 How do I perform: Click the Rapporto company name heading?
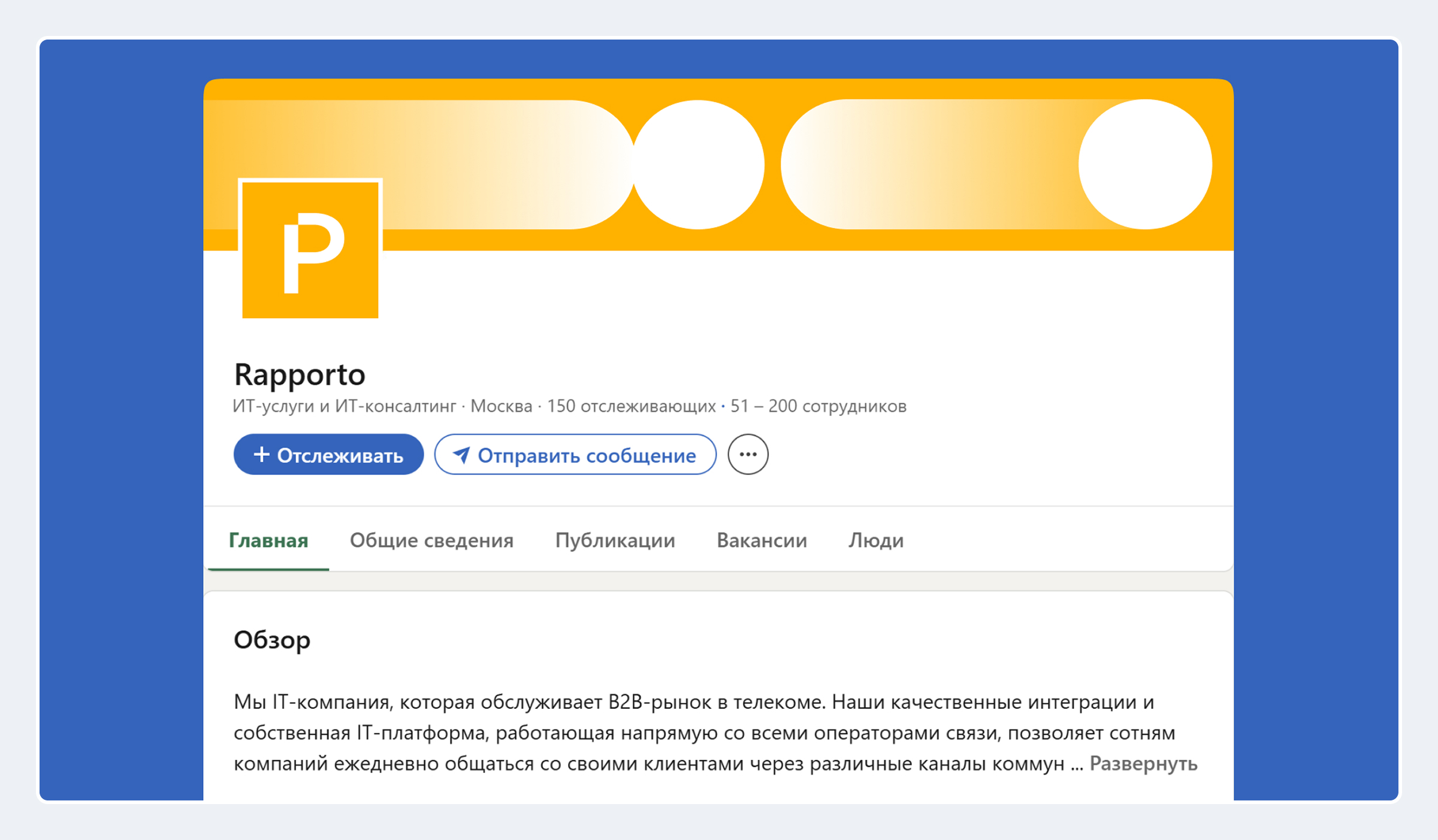pyautogui.click(x=300, y=375)
